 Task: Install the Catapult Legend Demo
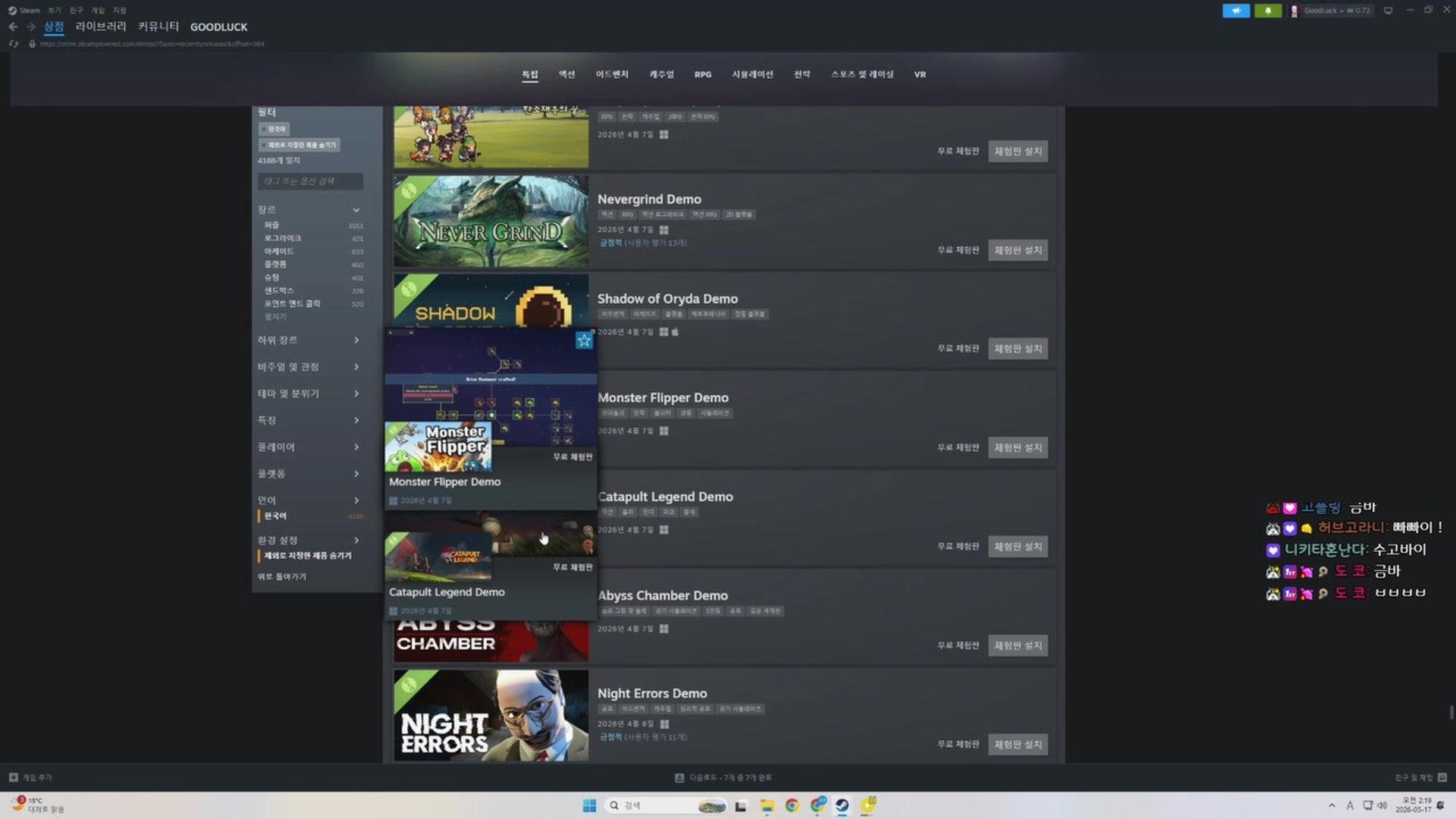click(1018, 547)
